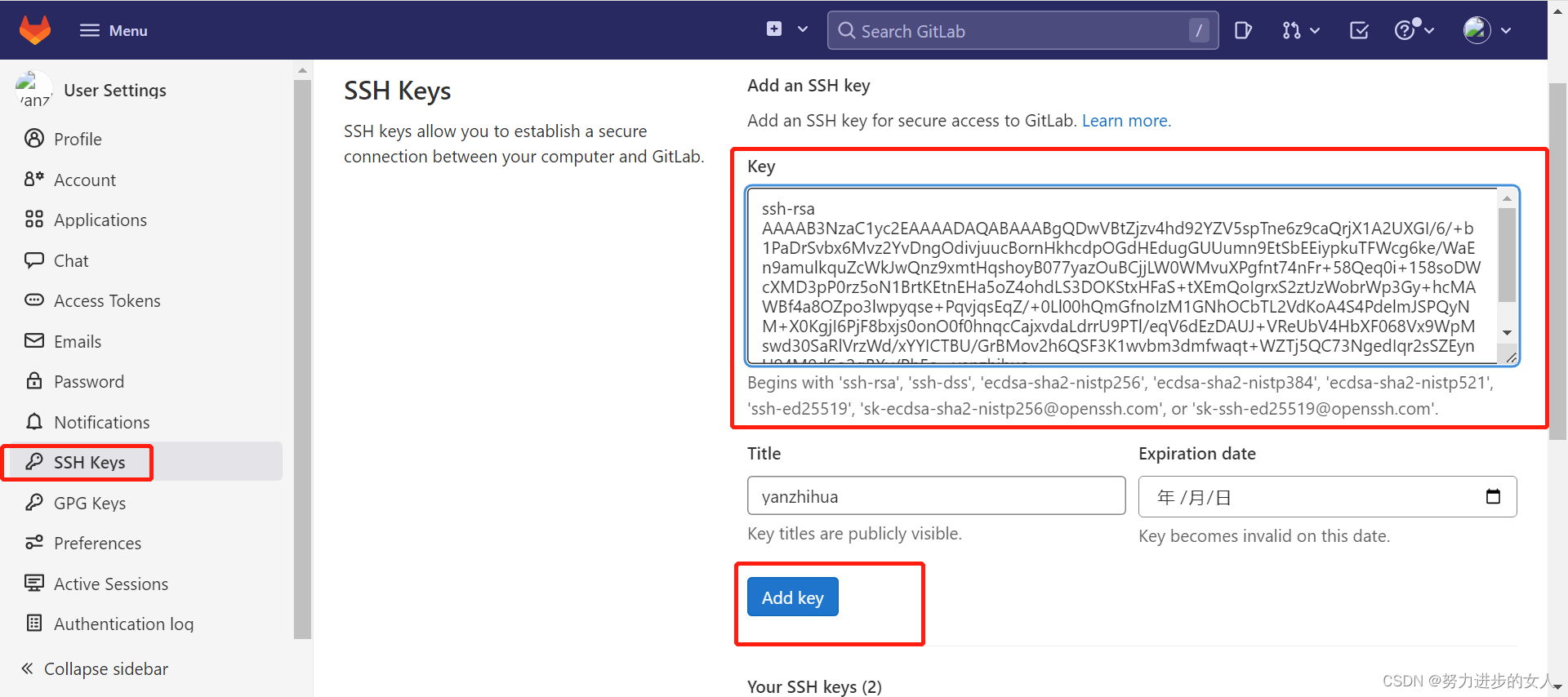
Task: Expand the user account dropdown chevron
Action: click(x=1506, y=30)
